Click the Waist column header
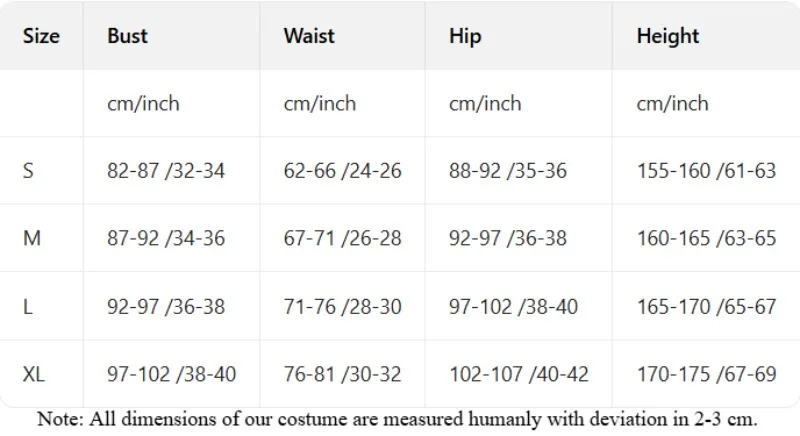 (309, 36)
